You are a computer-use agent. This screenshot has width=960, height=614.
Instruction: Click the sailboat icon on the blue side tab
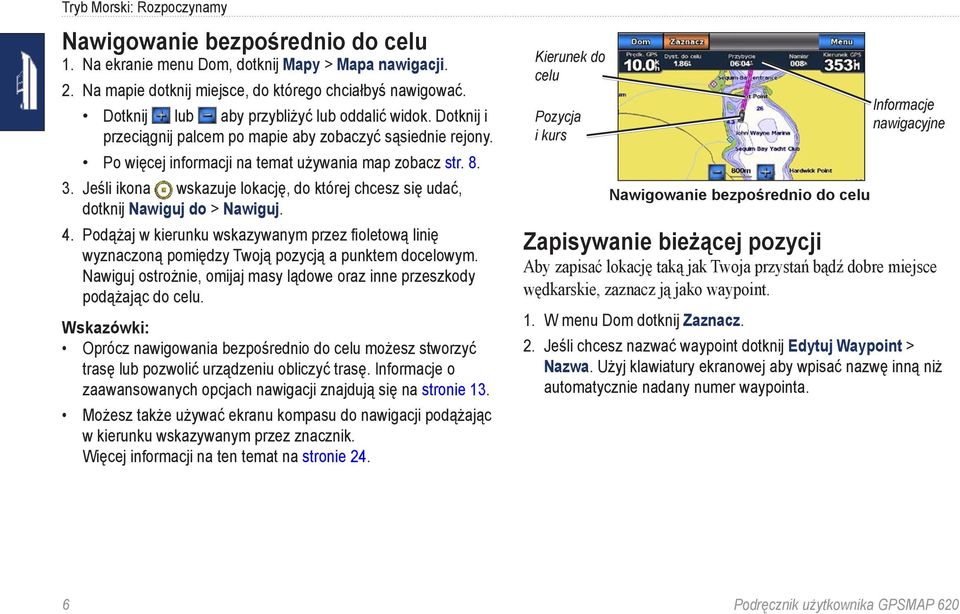coord(26,81)
